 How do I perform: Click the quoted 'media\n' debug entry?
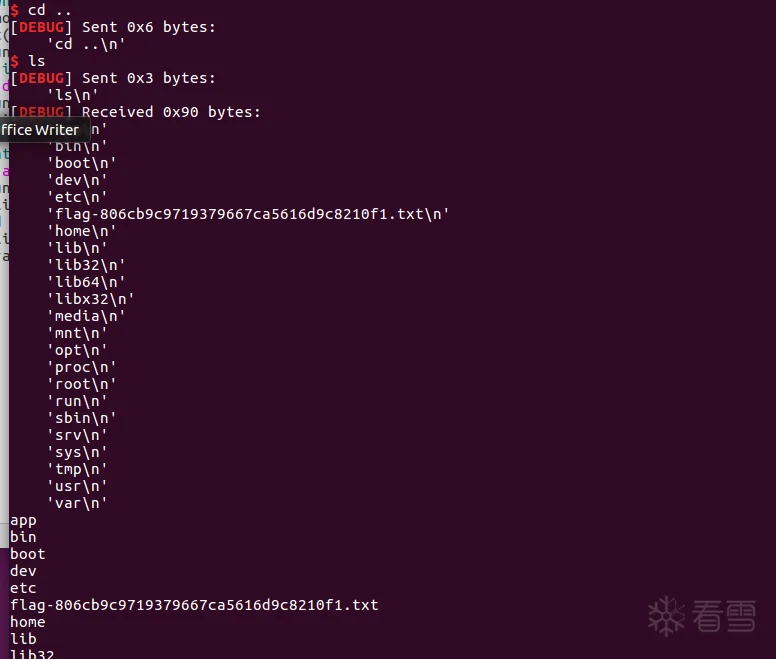[x=86, y=316]
